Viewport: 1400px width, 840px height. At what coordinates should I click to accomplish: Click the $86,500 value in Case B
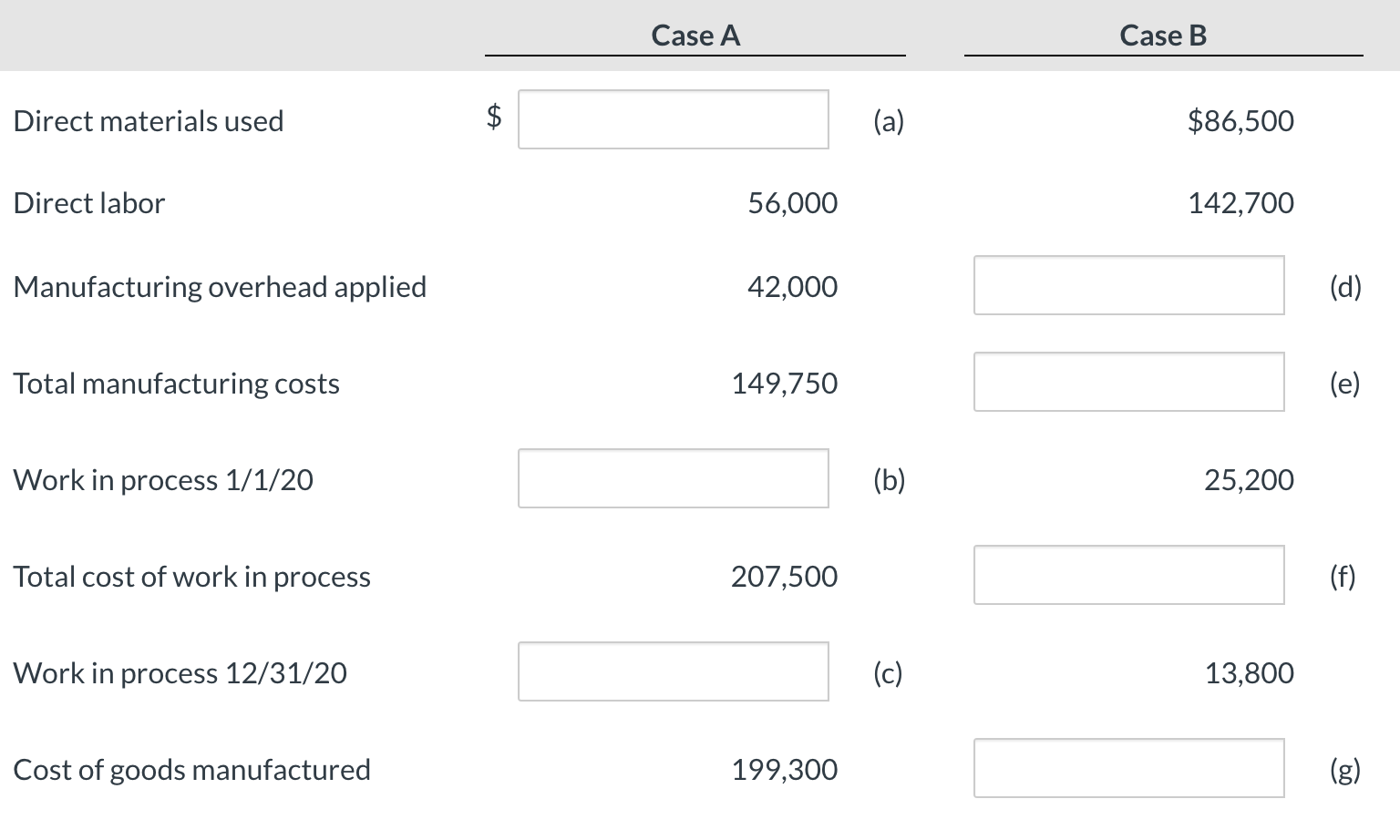(1240, 120)
